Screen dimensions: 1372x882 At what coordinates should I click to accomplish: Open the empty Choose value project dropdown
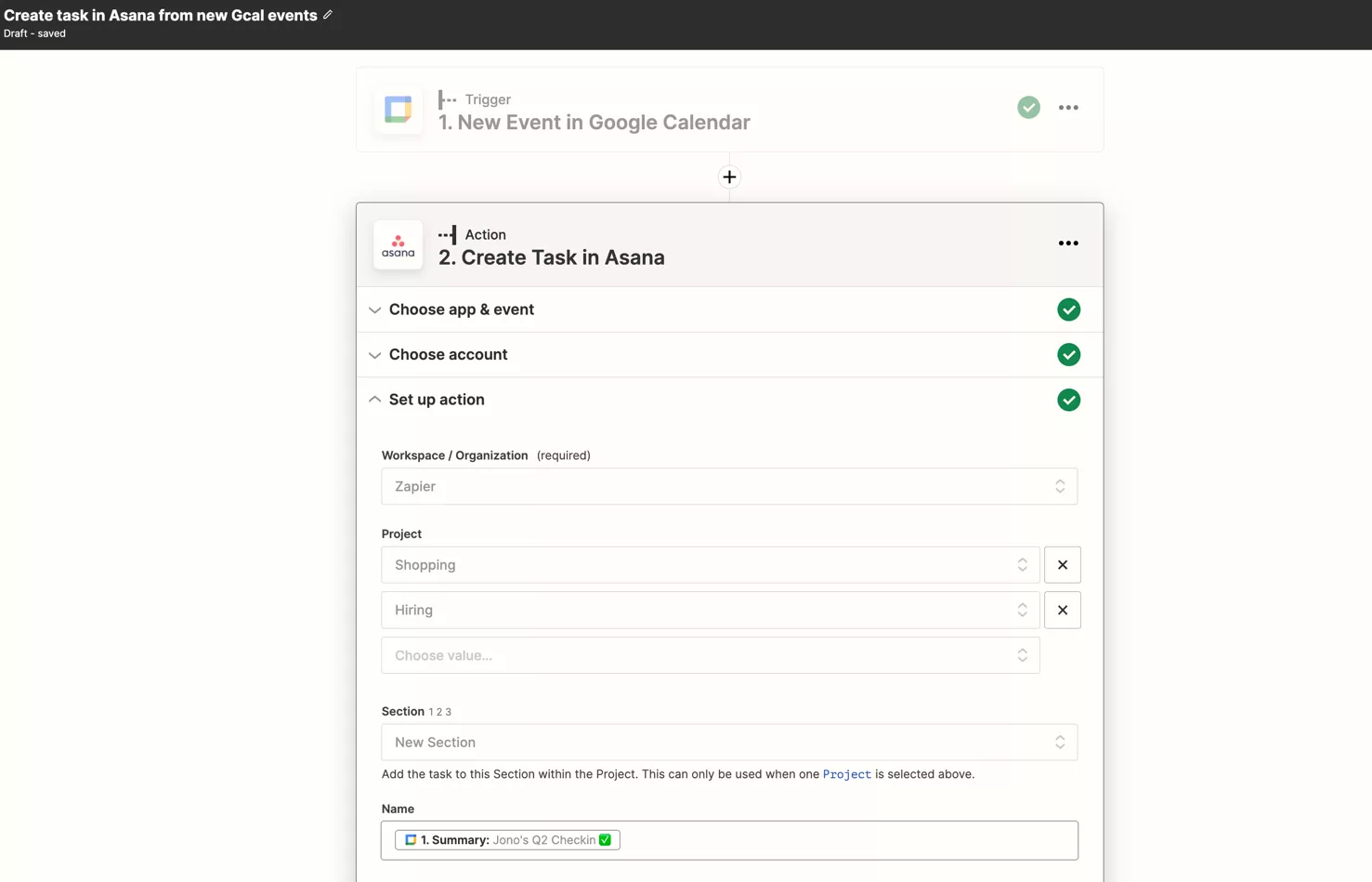(710, 656)
